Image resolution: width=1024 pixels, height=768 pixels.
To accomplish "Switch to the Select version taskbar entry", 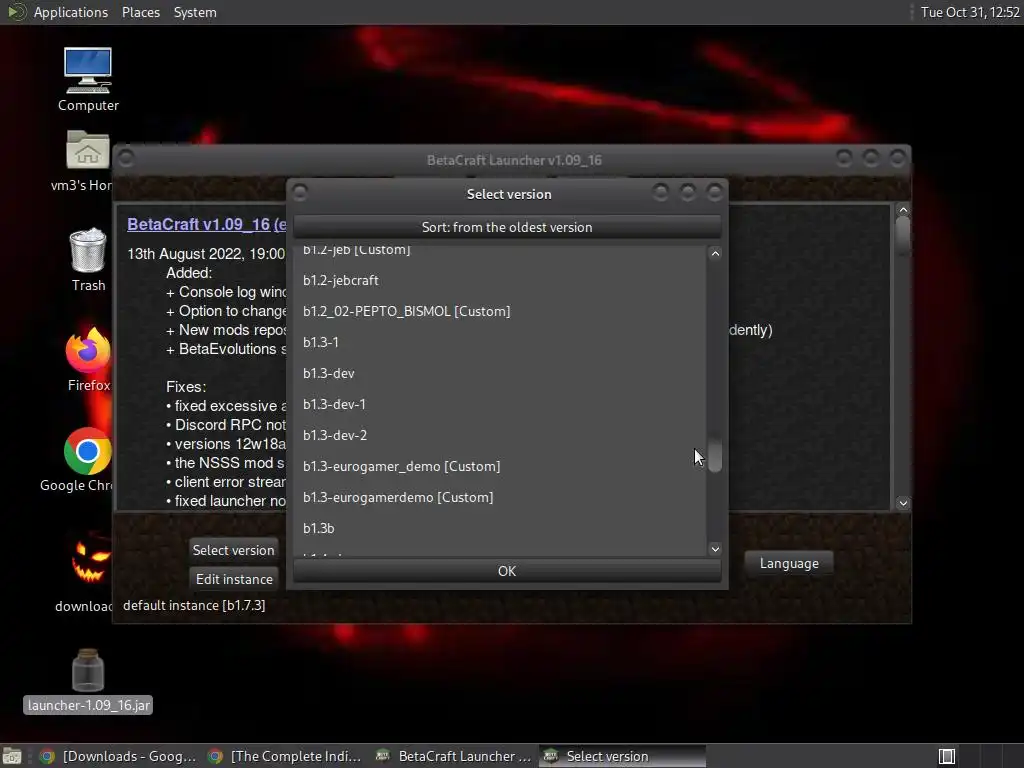I will [x=622, y=756].
